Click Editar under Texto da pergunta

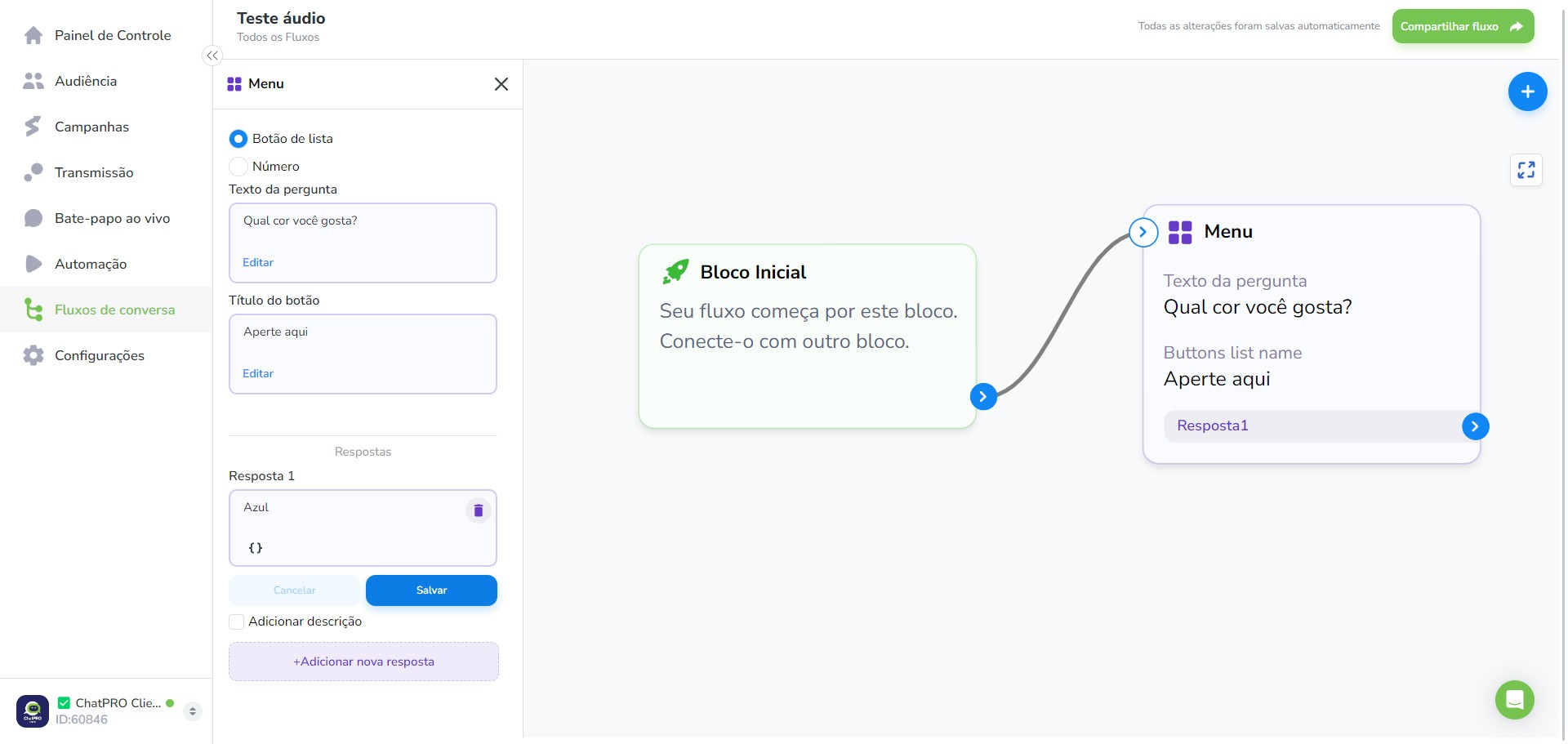click(x=258, y=262)
